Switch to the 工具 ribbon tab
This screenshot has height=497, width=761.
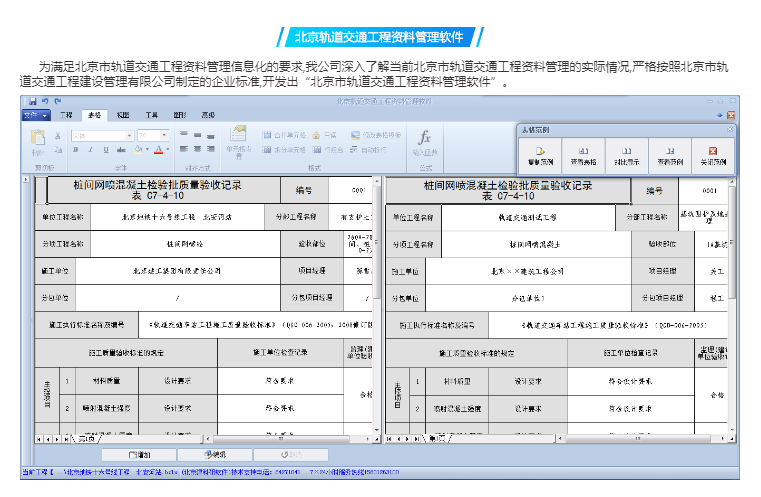tap(151, 115)
